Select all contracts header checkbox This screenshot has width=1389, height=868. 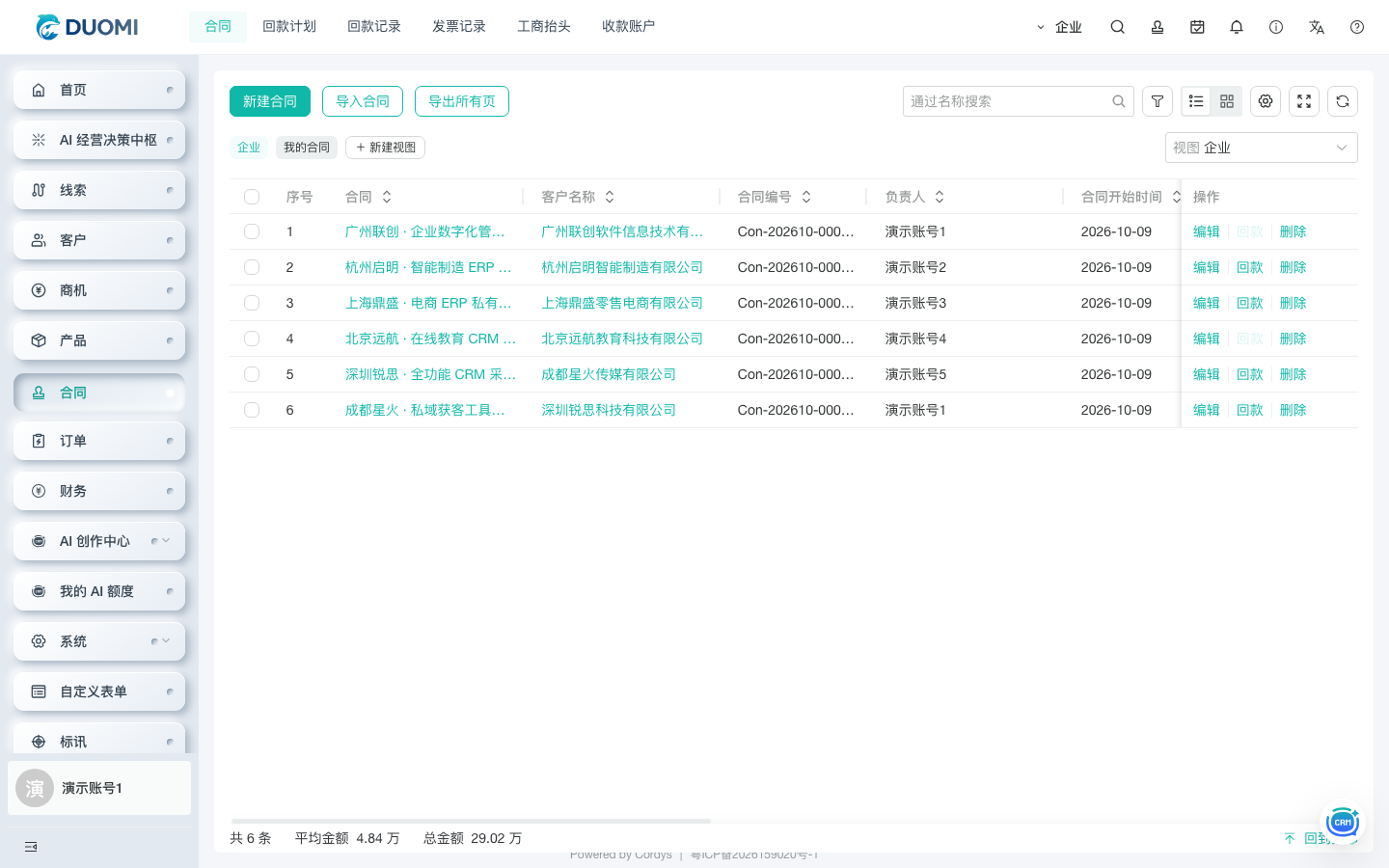coord(252,197)
